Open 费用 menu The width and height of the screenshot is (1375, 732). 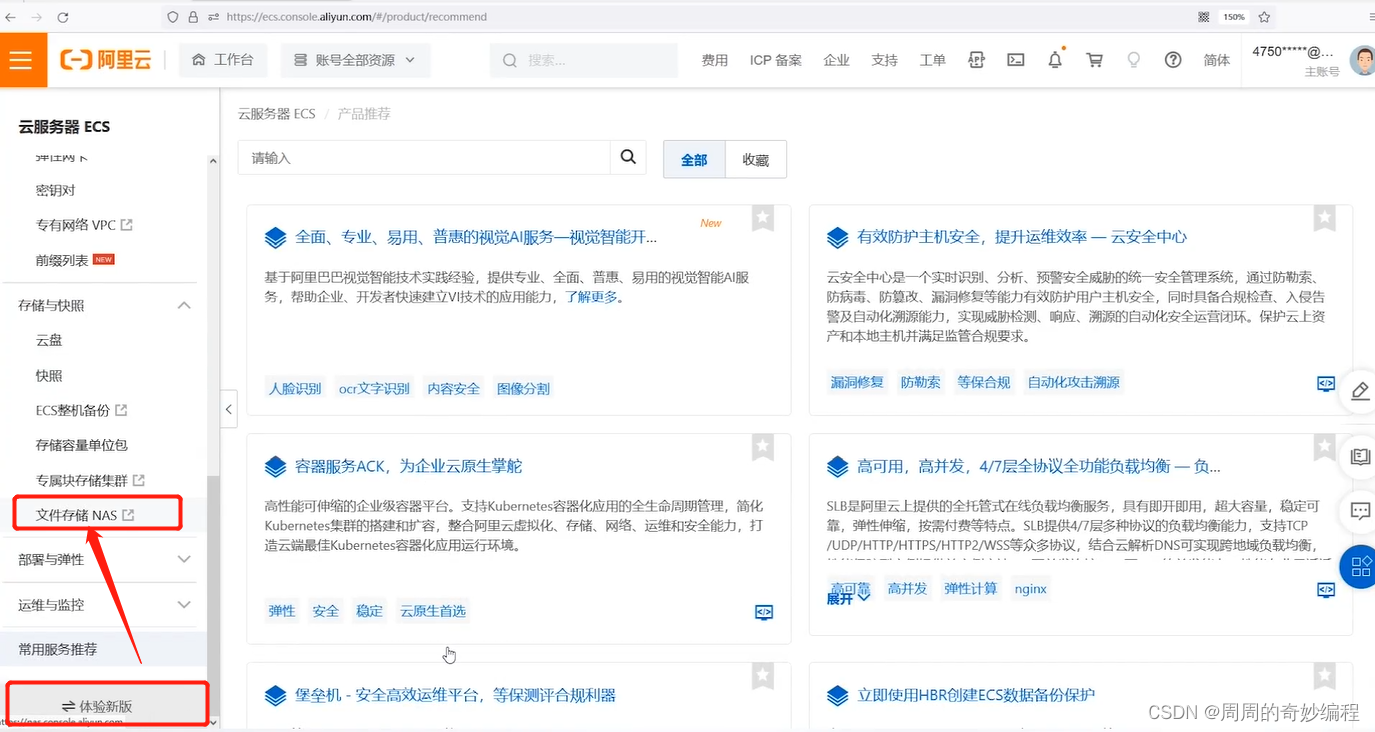coord(715,60)
